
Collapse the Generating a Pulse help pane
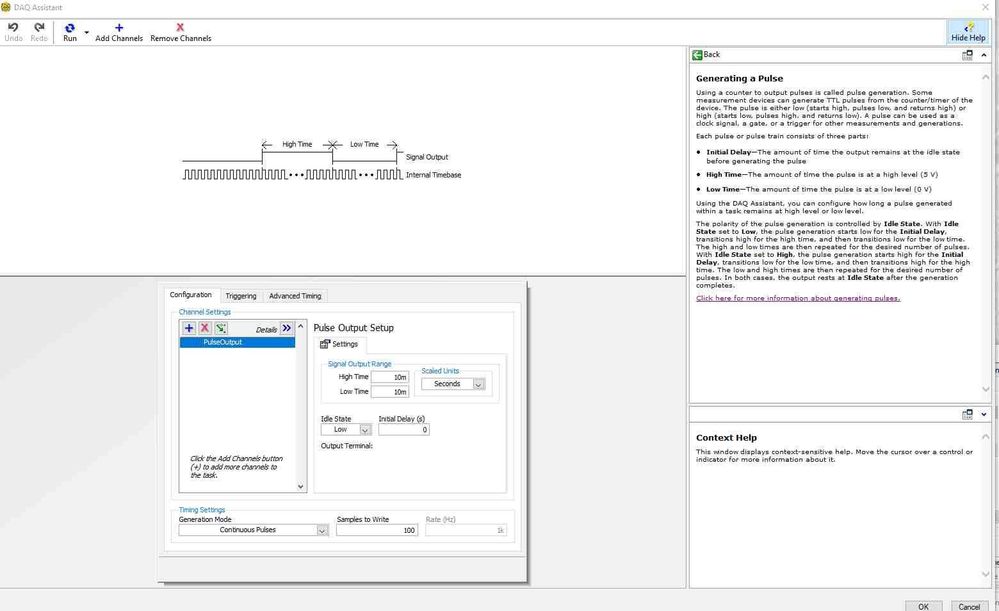[x=984, y=55]
